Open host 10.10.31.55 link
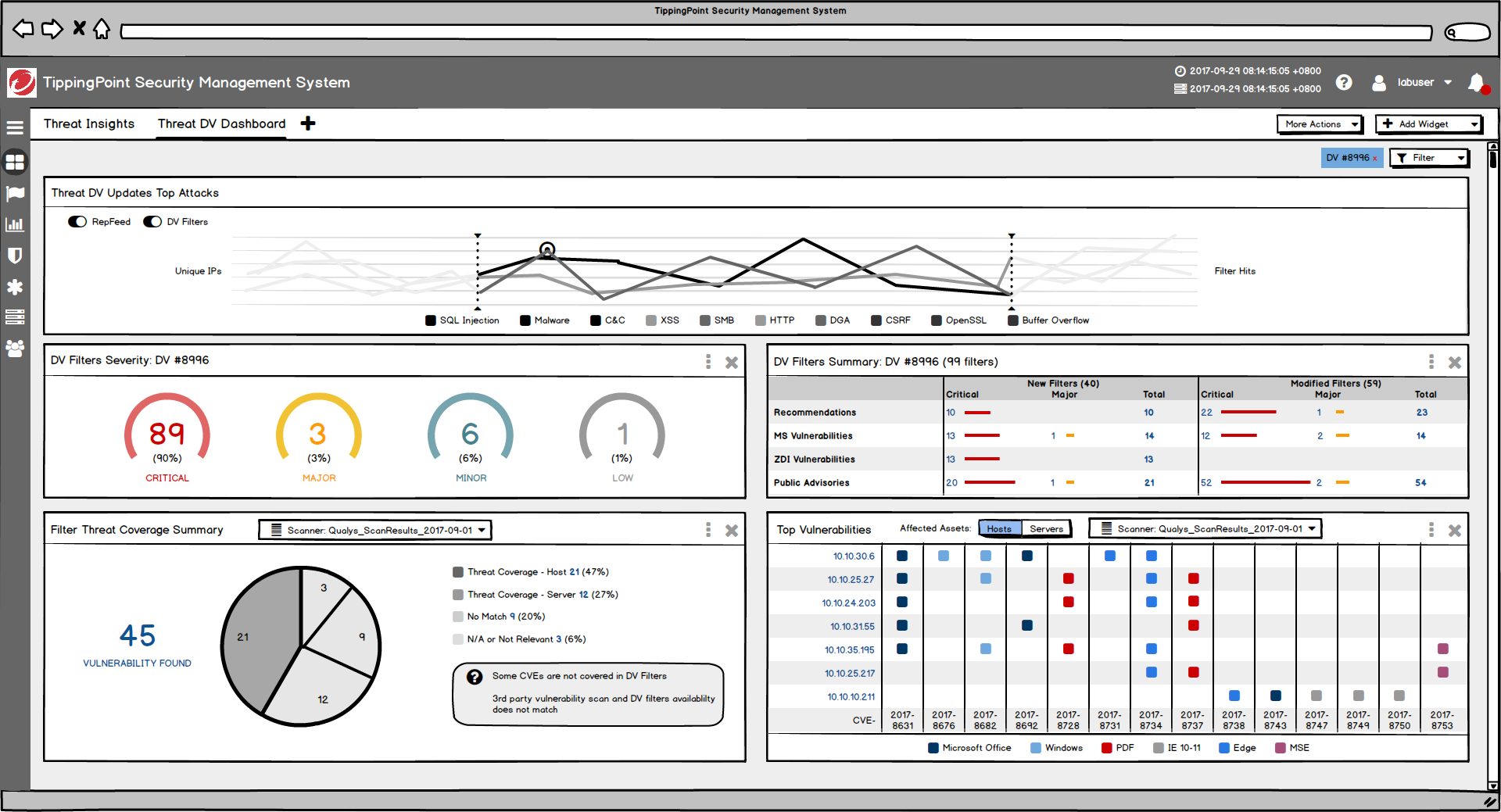The height and width of the screenshot is (812, 1501). [852, 627]
